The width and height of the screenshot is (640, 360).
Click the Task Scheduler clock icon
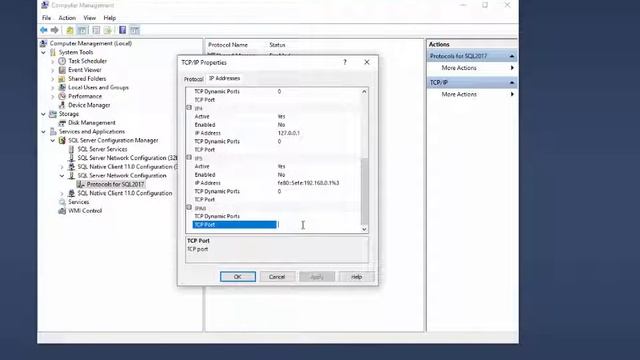click(62, 61)
